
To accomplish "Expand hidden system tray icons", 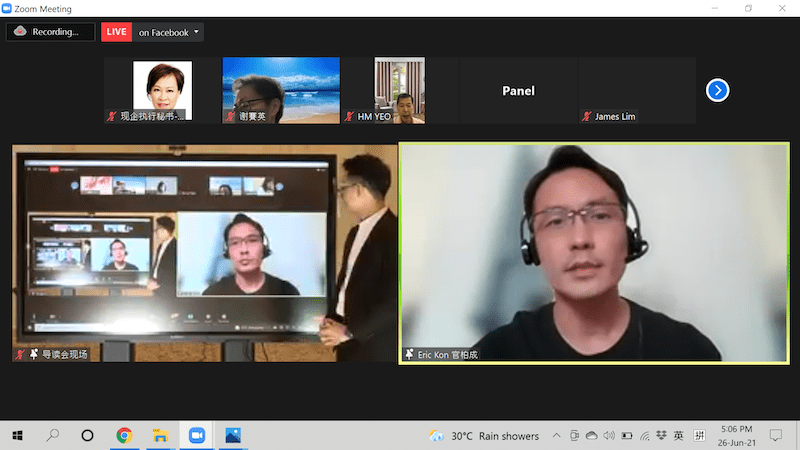I will [556, 436].
